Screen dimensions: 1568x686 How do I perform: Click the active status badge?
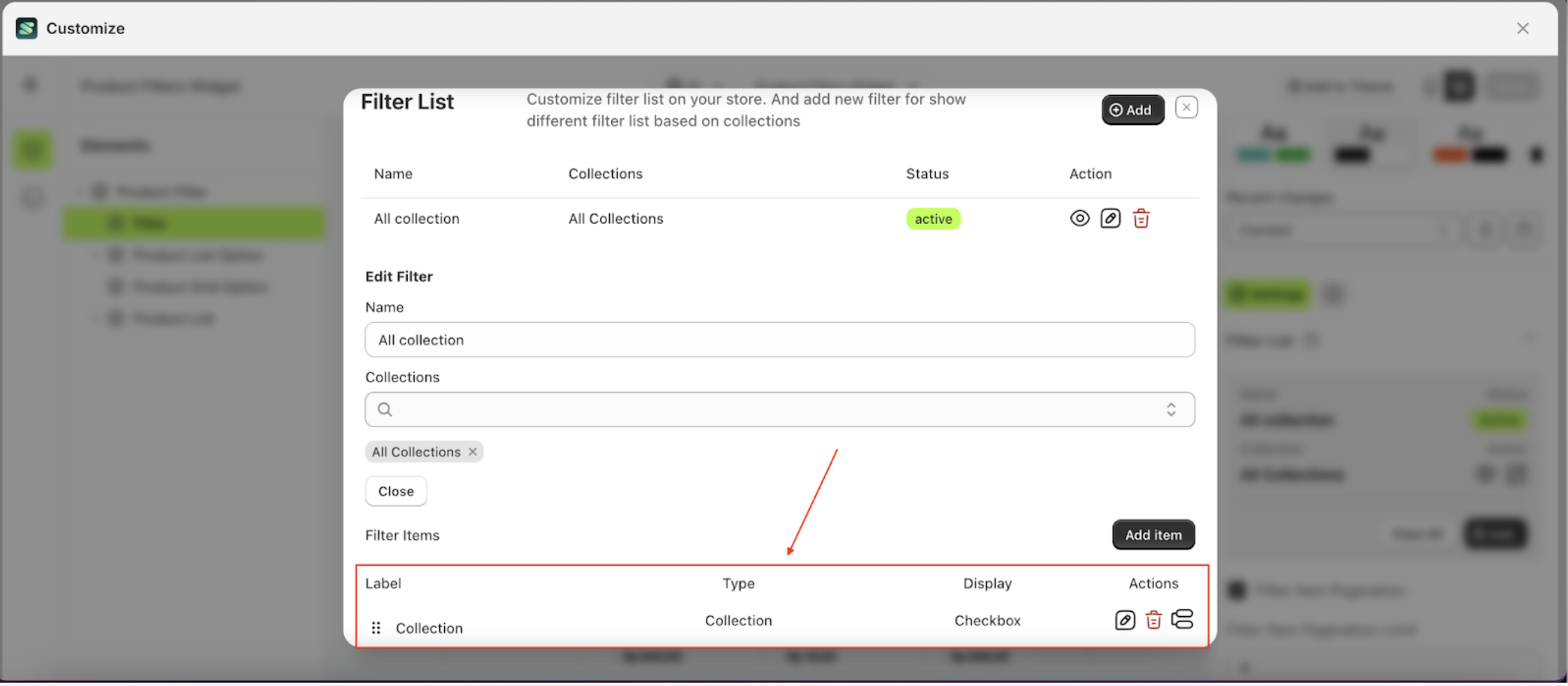click(x=932, y=219)
